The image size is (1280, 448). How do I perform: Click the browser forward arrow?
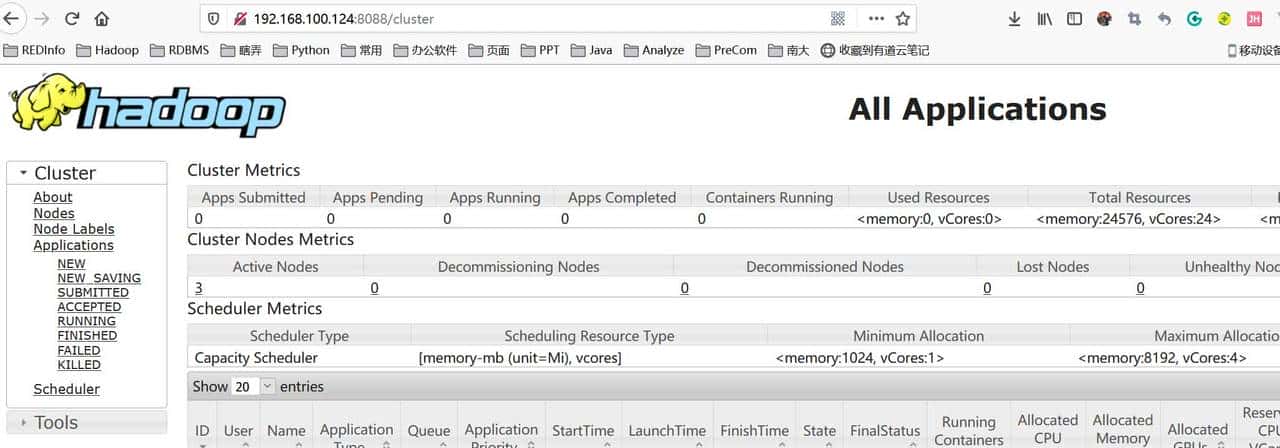coord(41,18)
